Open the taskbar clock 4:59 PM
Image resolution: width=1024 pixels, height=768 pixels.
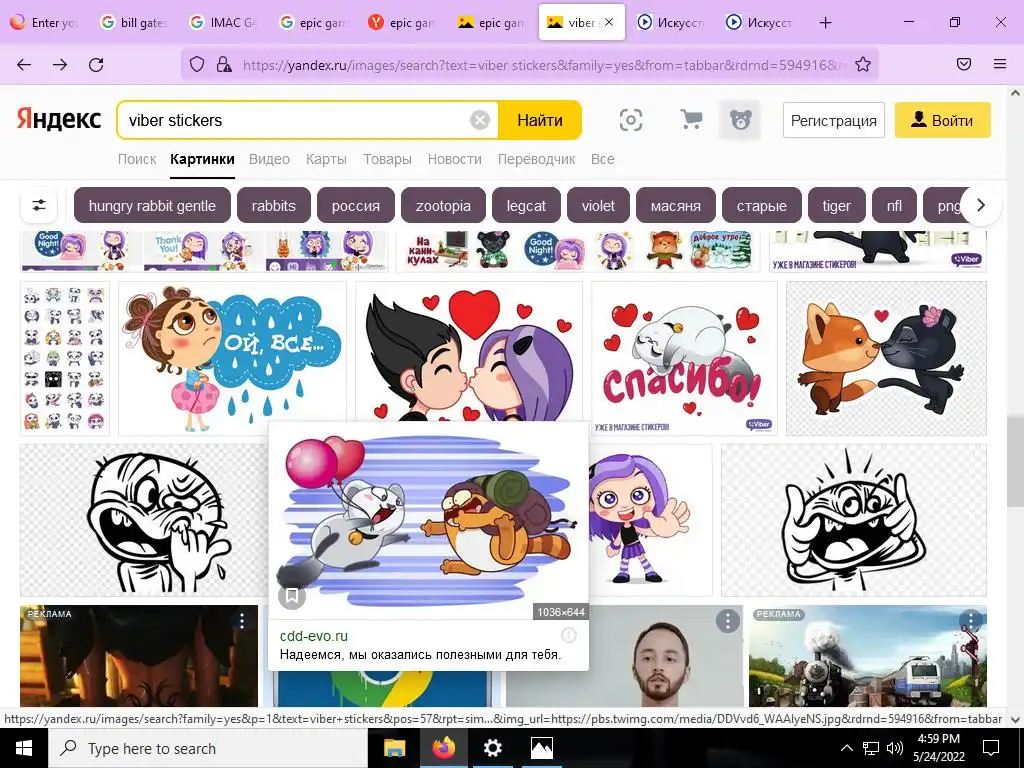click(x=938, y=748)
